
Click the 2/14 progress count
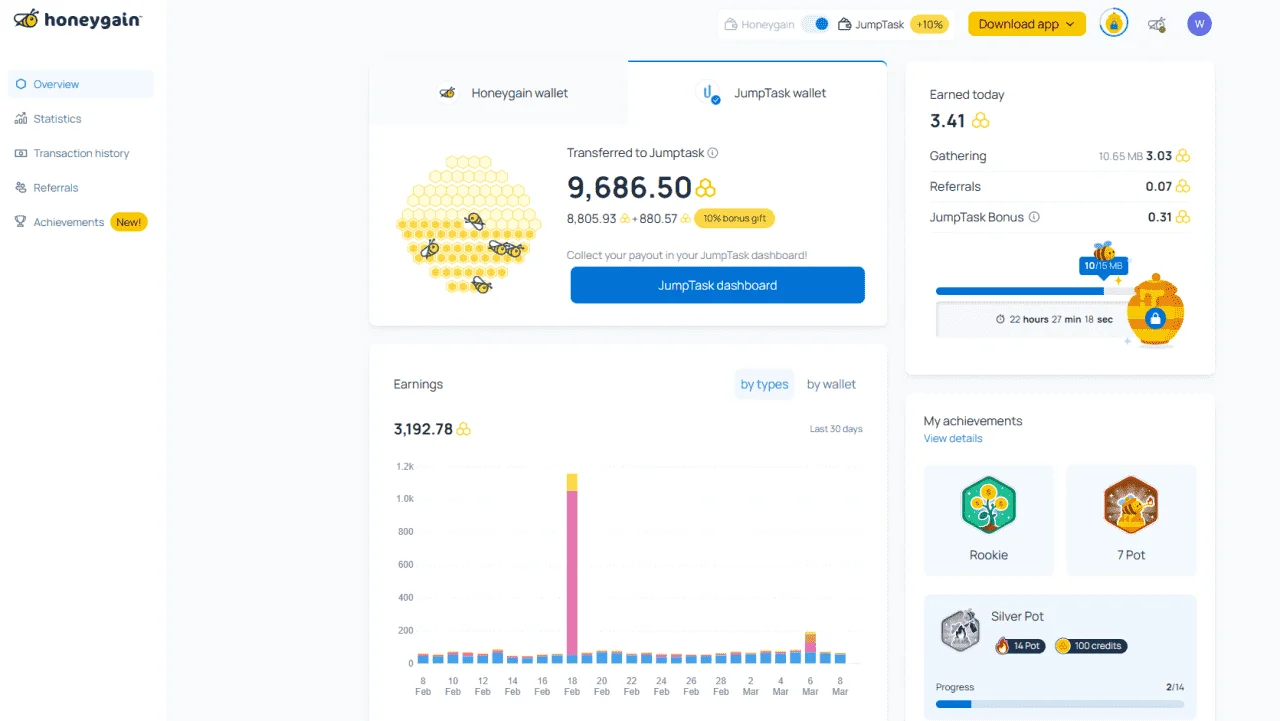pyautogui.click(x=1175, y=687)
